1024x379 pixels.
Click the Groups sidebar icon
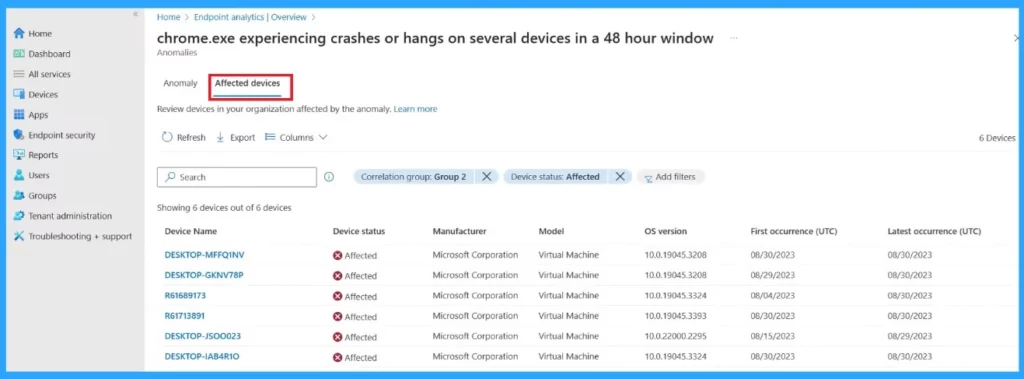(x=19, y=196)
